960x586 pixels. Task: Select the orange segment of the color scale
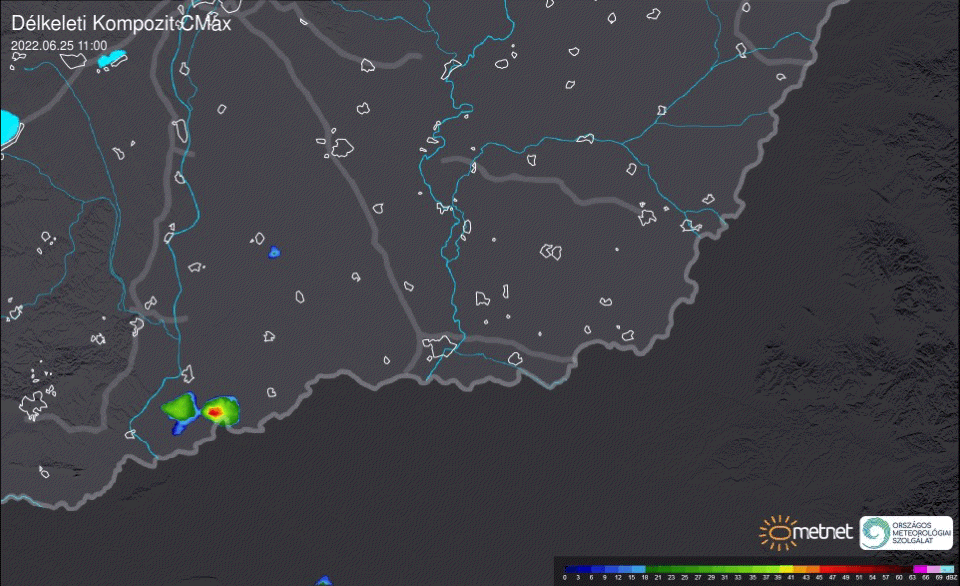pyautogui.click(x=807, y=568)
